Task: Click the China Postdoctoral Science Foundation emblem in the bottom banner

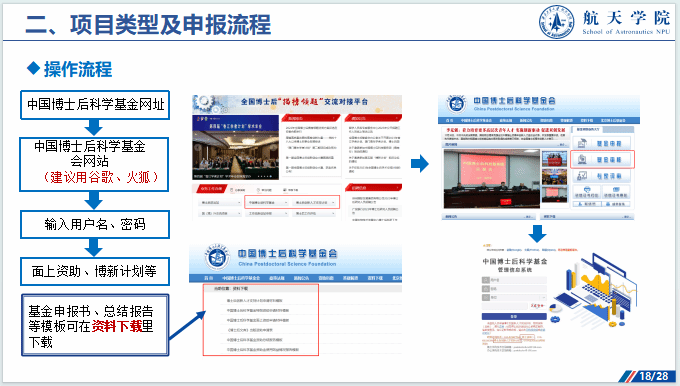Action: 217,257
